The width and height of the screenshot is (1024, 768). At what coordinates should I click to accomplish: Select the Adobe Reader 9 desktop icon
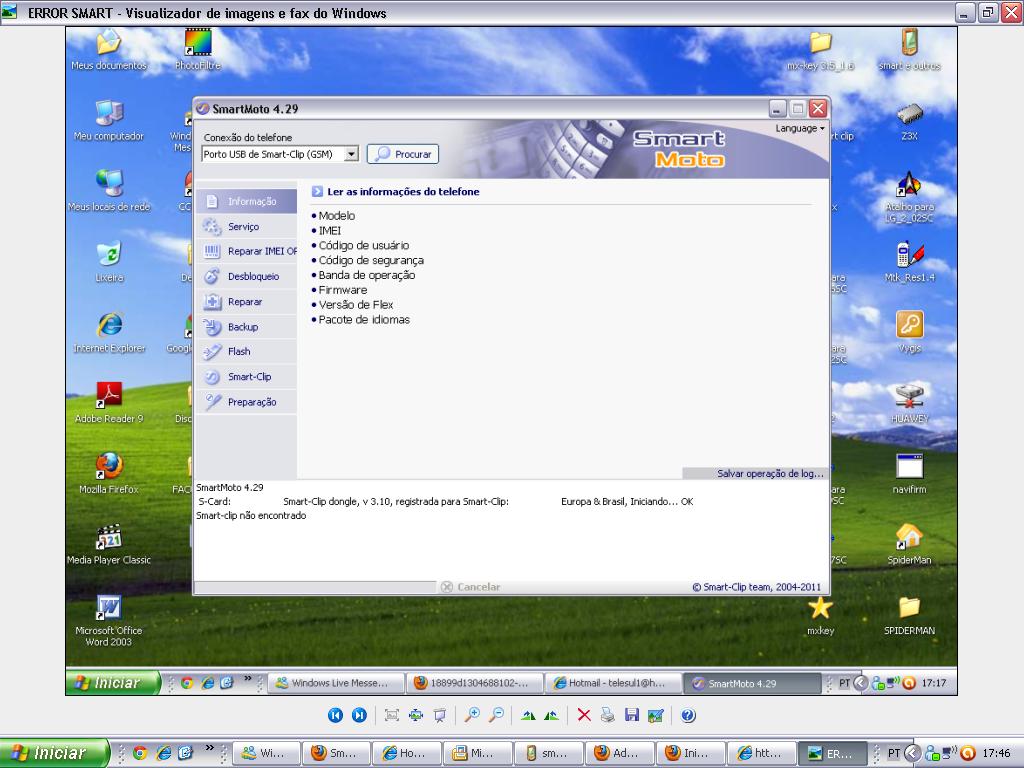coord(108,403)
